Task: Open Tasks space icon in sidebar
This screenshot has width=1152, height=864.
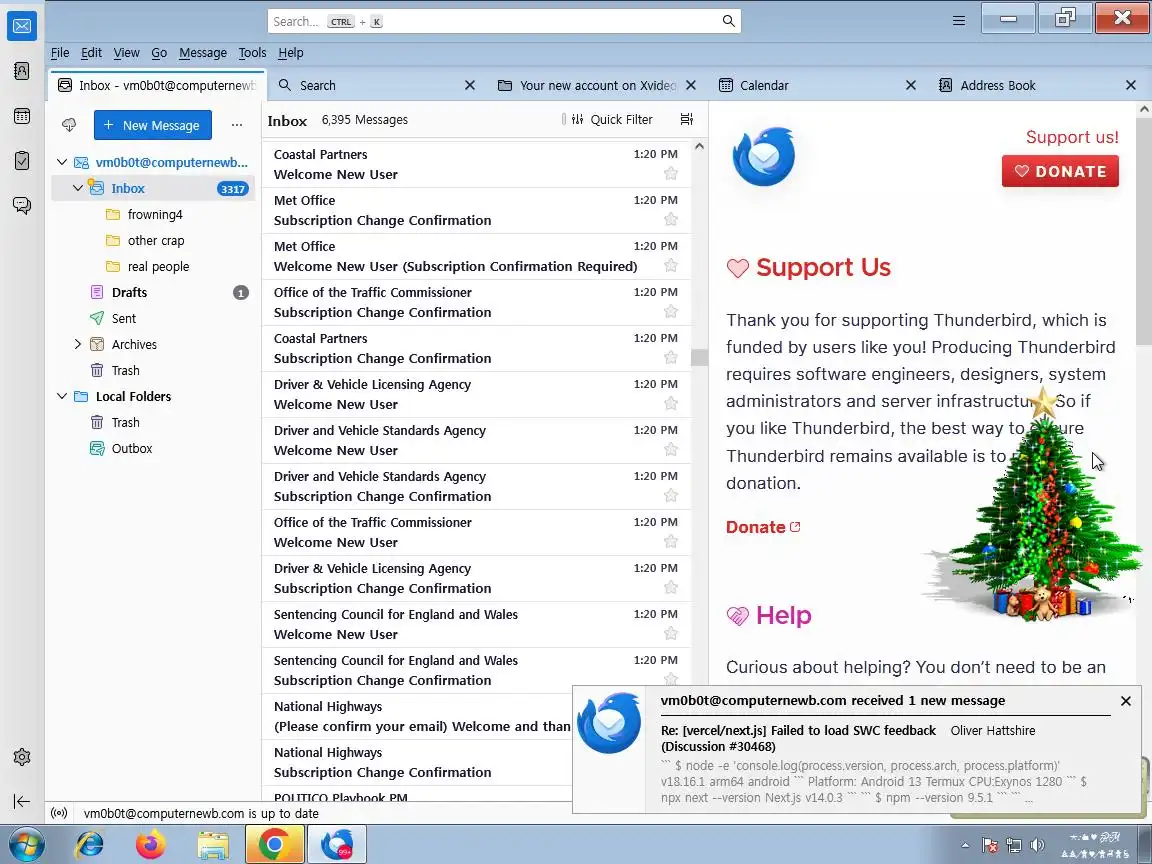Action: [22, 160]
